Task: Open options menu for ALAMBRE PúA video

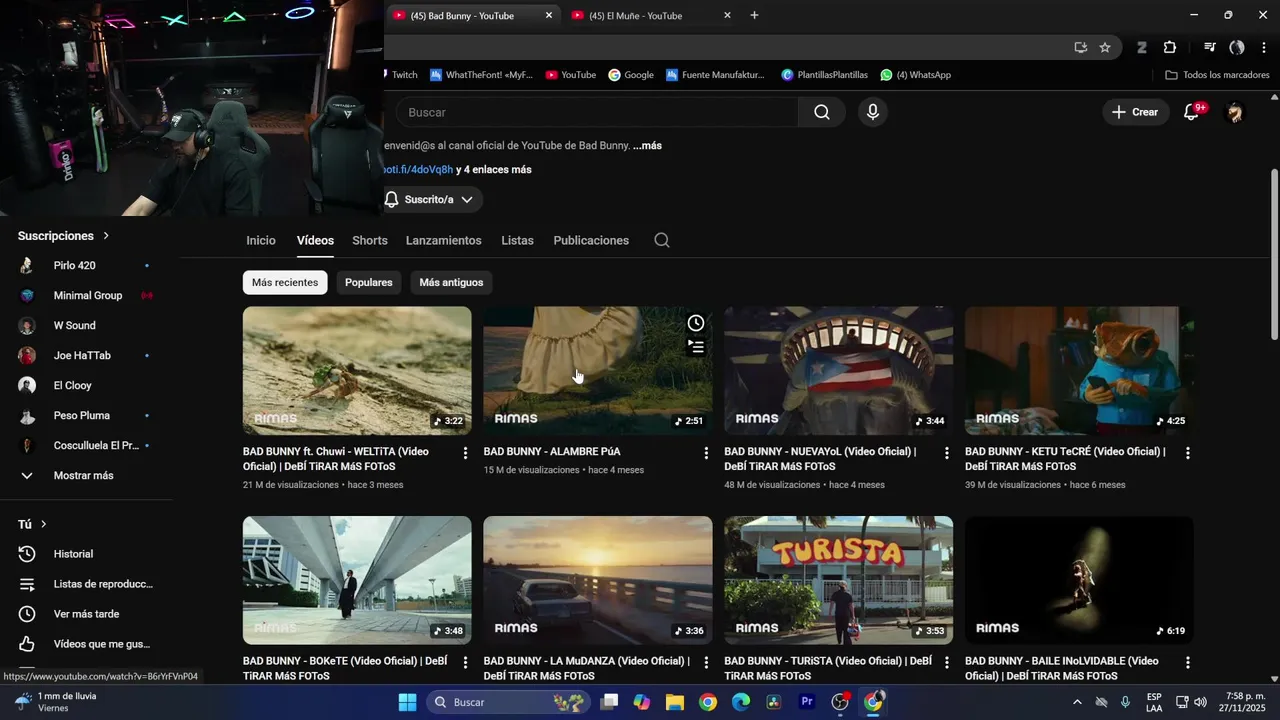Action: click(x=706, y=453)
